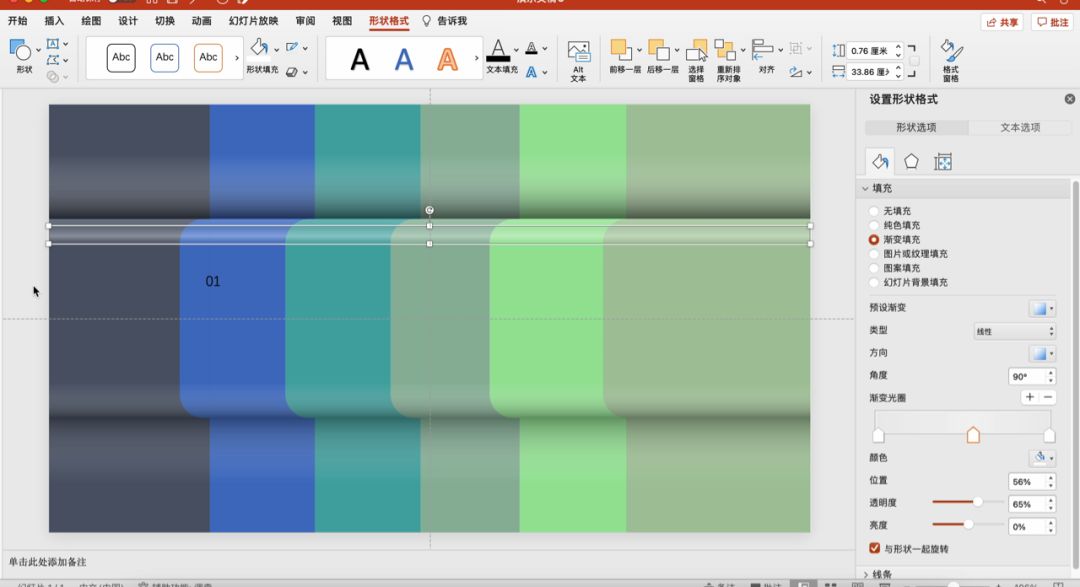This screenshot has height=587, width=1080.
Task: Click the text effects blue A icon
Action: click(x=531, y=72)
